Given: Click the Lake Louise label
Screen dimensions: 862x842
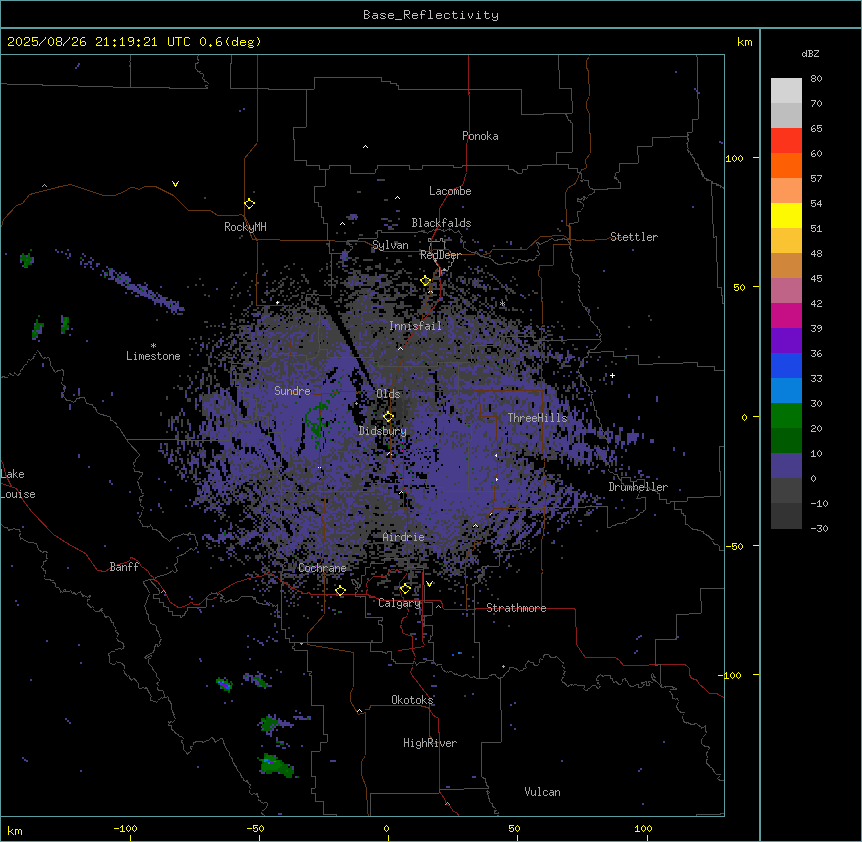Looking at the screenshot, I should coord(18,484).
